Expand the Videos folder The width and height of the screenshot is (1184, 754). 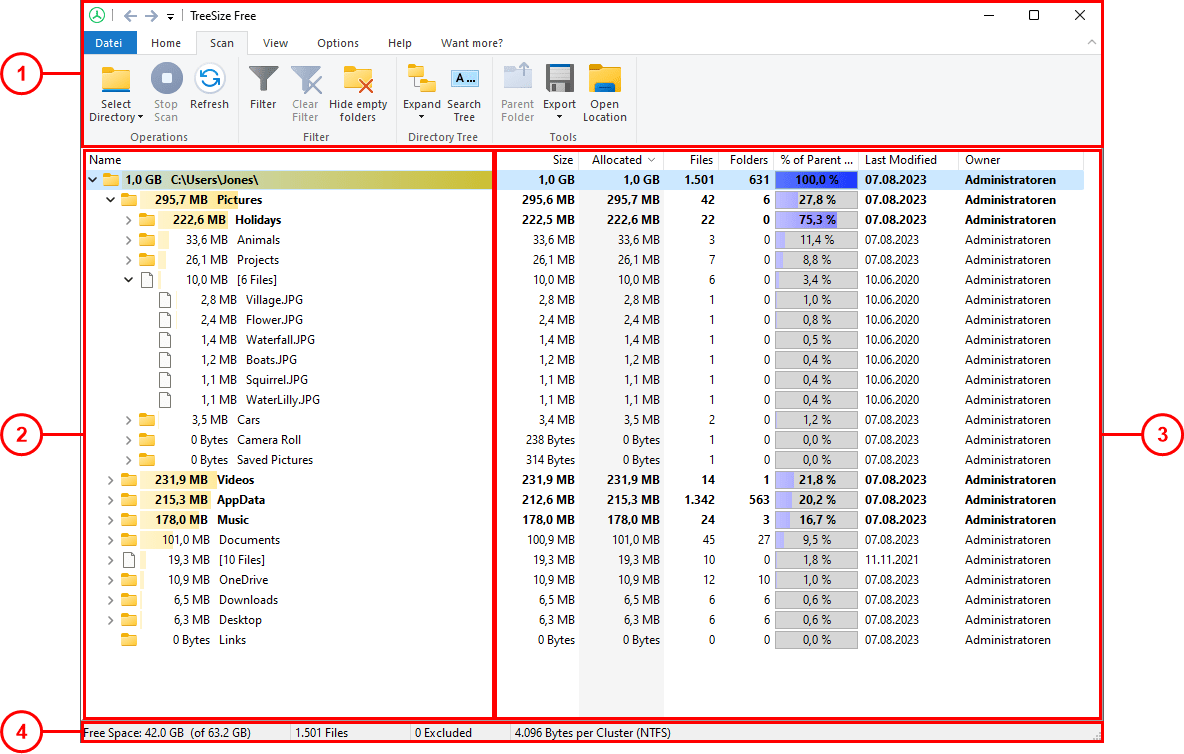click(x=110, y=480)
